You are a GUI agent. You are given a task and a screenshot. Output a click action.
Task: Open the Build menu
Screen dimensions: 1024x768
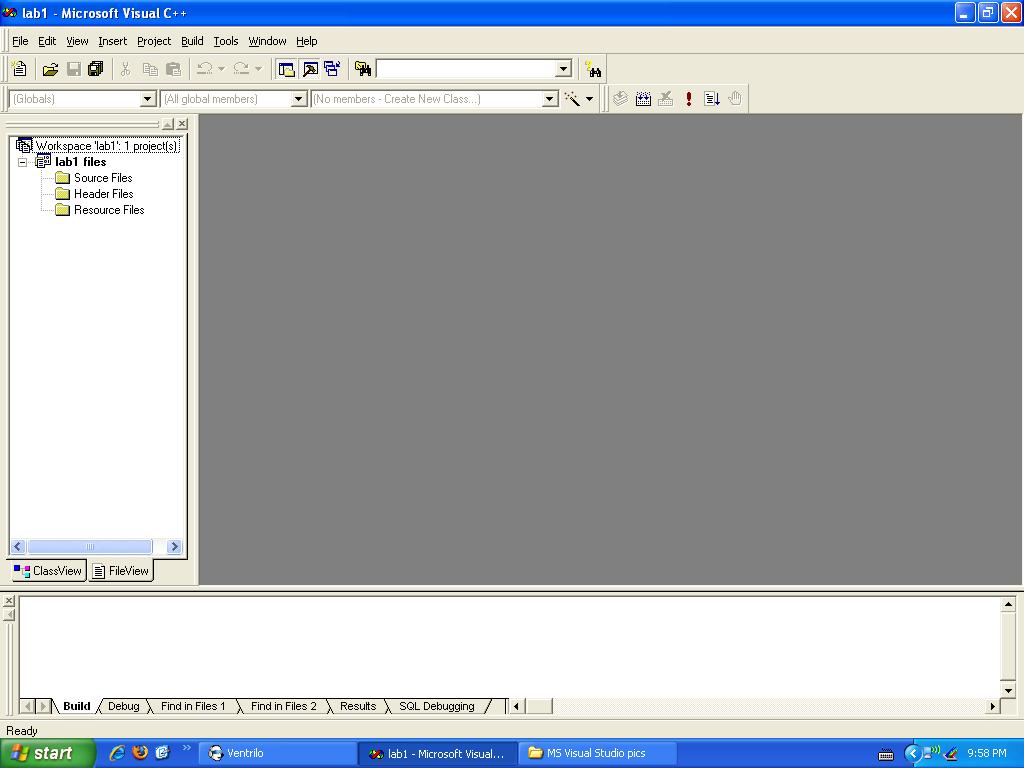pyautogui.click(x=192, y=41)
